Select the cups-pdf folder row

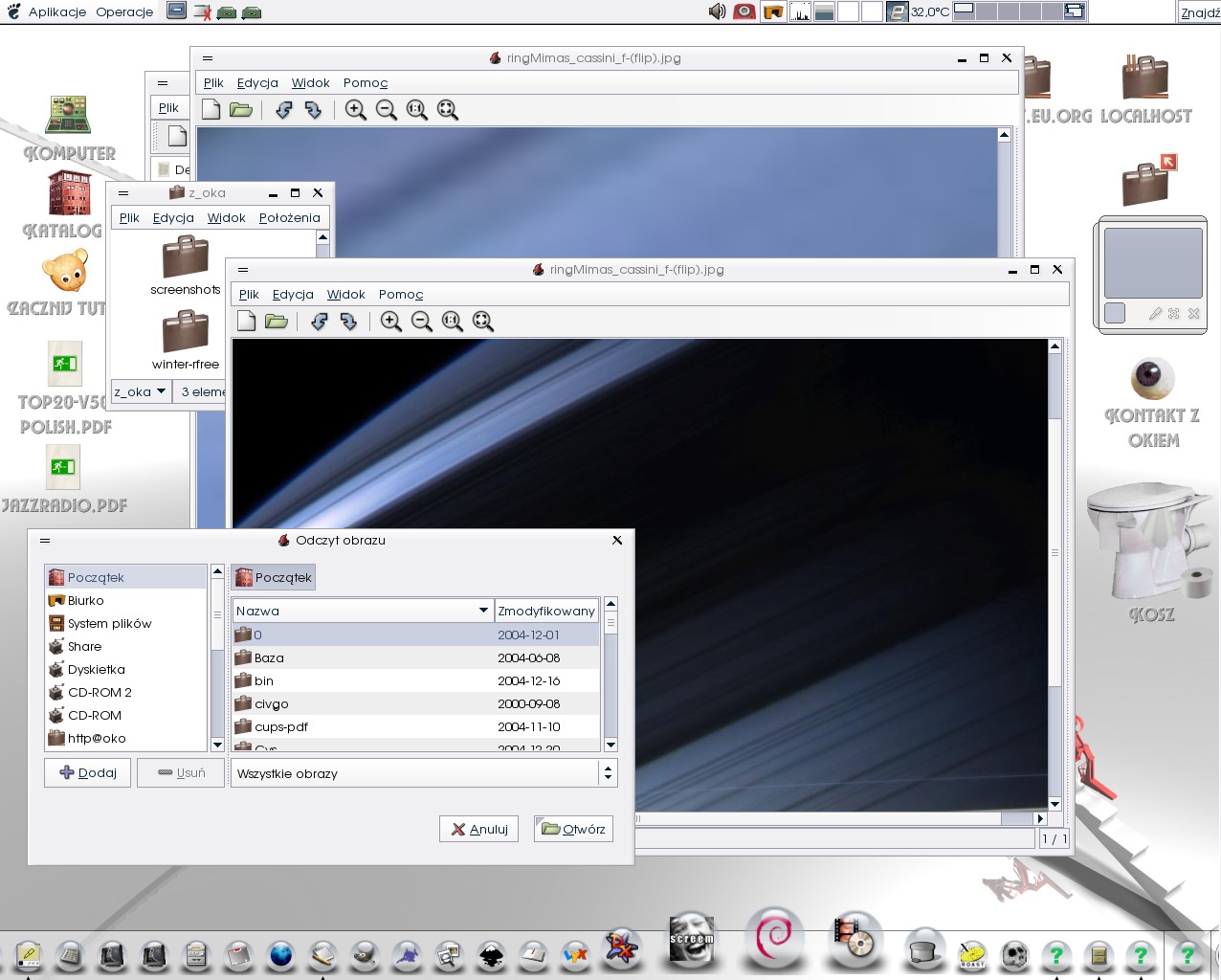416,727
